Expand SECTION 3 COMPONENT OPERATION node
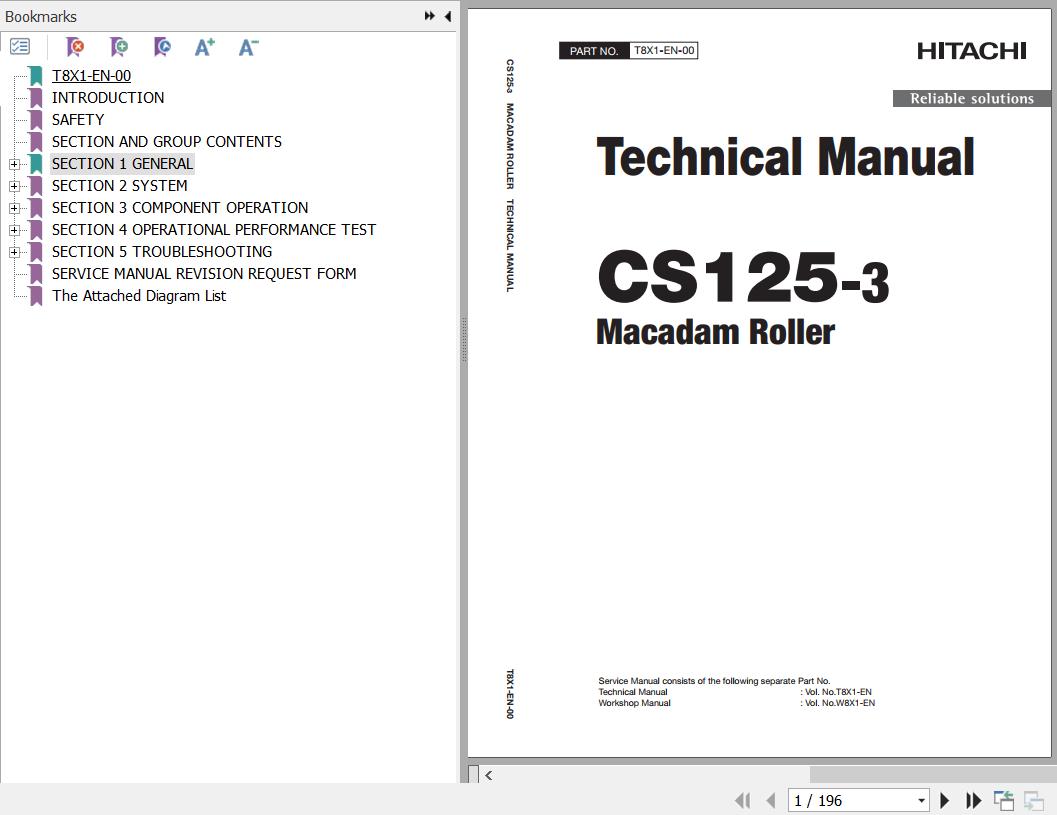 click(14, 208)
